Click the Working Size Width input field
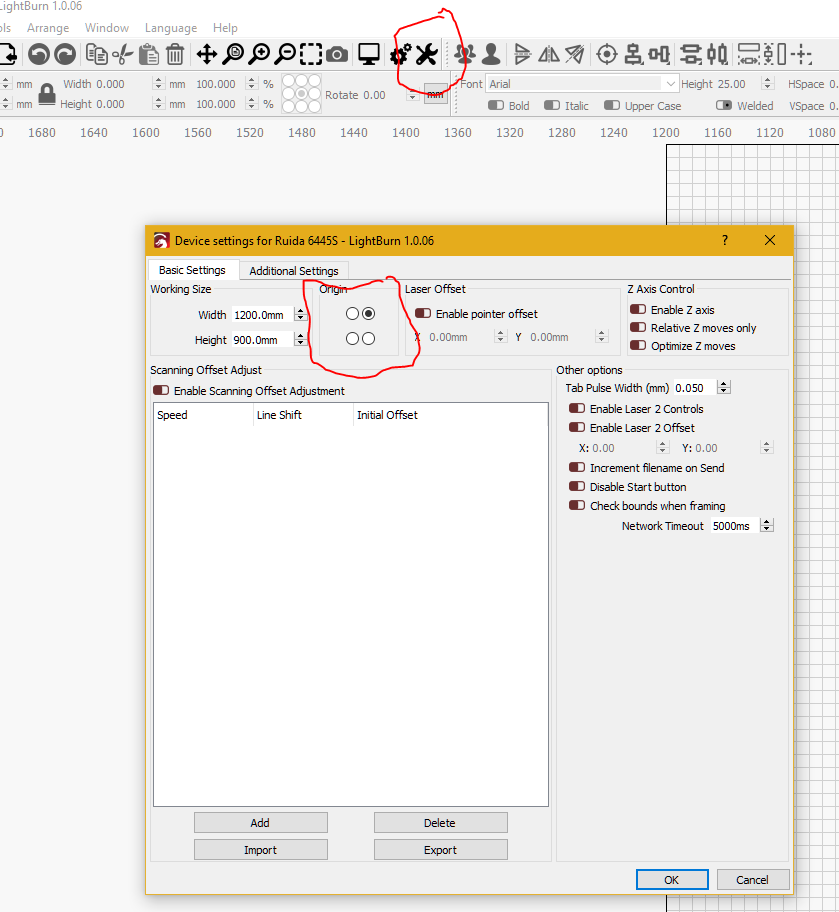This screenshot has height=912, width=839. click(258, 314)
